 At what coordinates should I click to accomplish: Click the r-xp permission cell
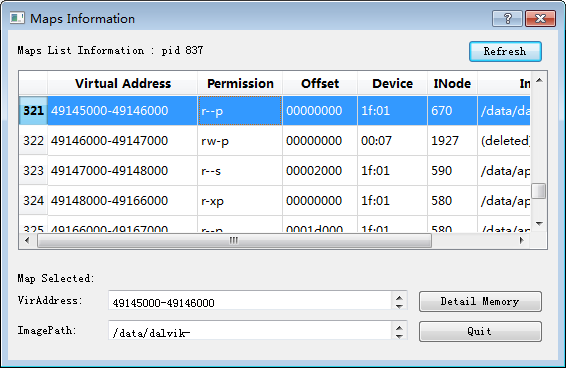[240, 200]
